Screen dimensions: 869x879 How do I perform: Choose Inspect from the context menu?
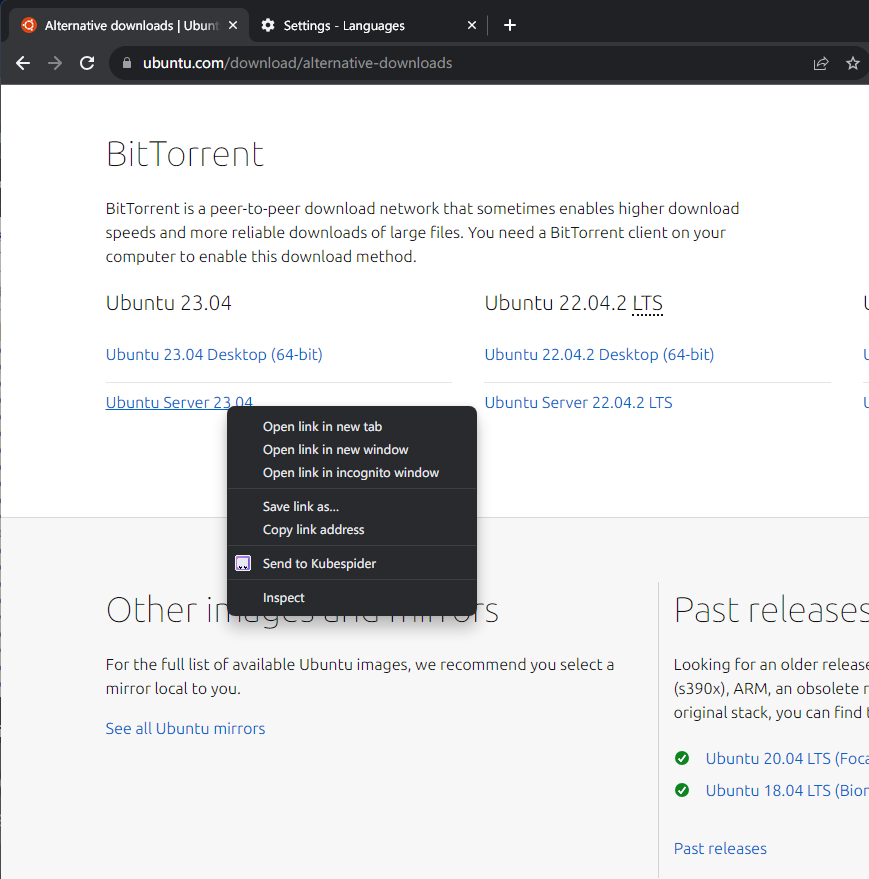tap(352, 598)
